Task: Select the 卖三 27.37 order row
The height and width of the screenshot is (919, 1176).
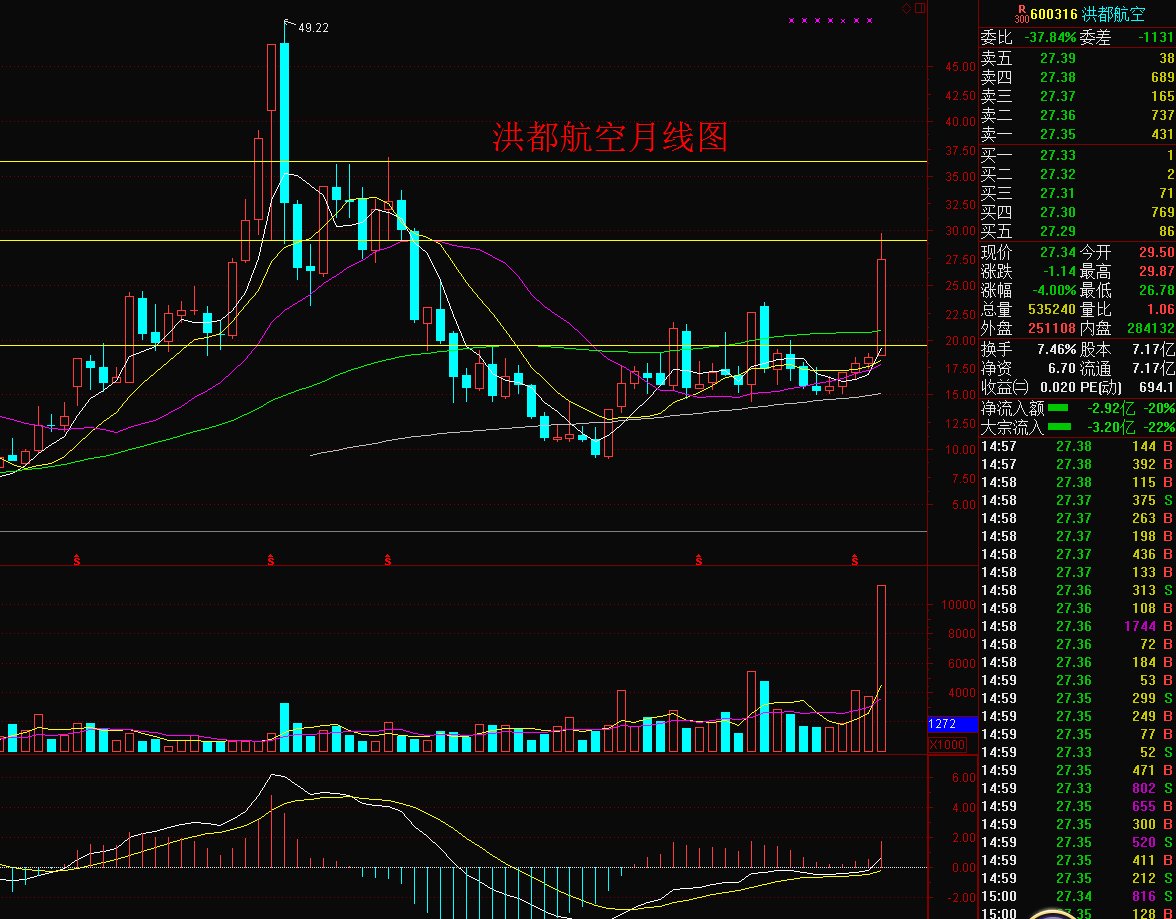Action: (1077, 96)
